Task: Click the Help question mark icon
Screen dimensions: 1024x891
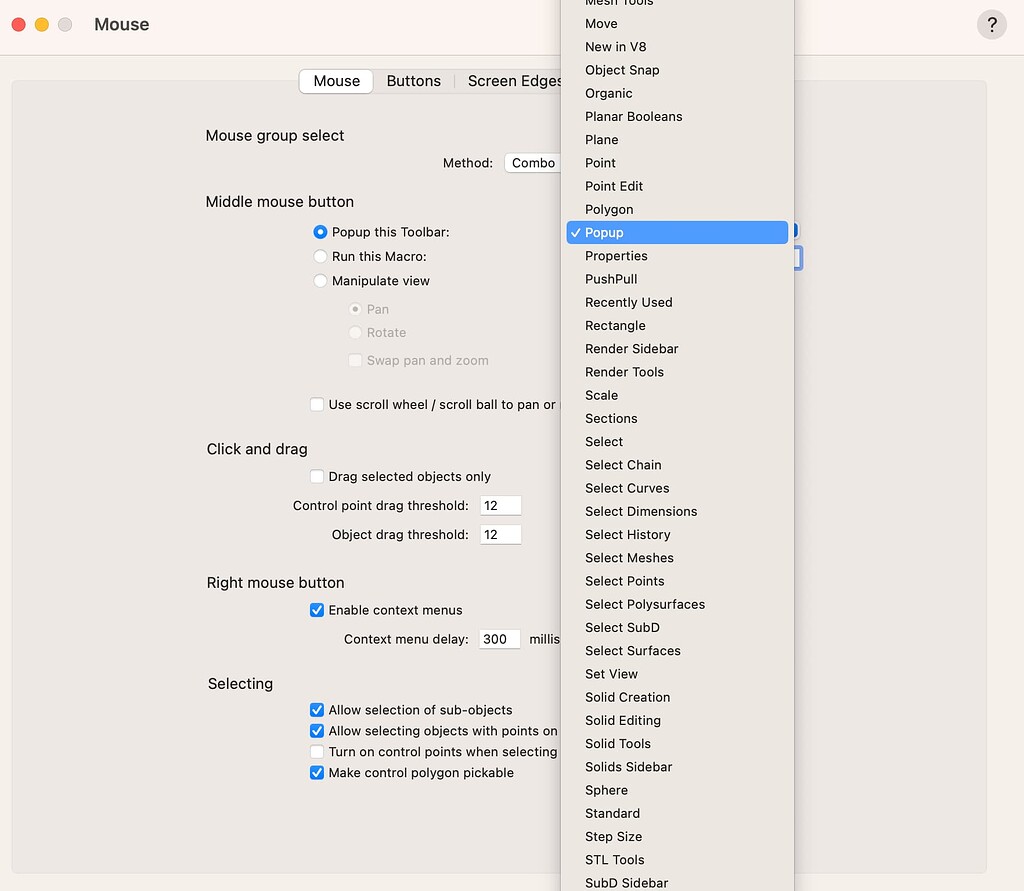Action: click(x=991, y=24)
